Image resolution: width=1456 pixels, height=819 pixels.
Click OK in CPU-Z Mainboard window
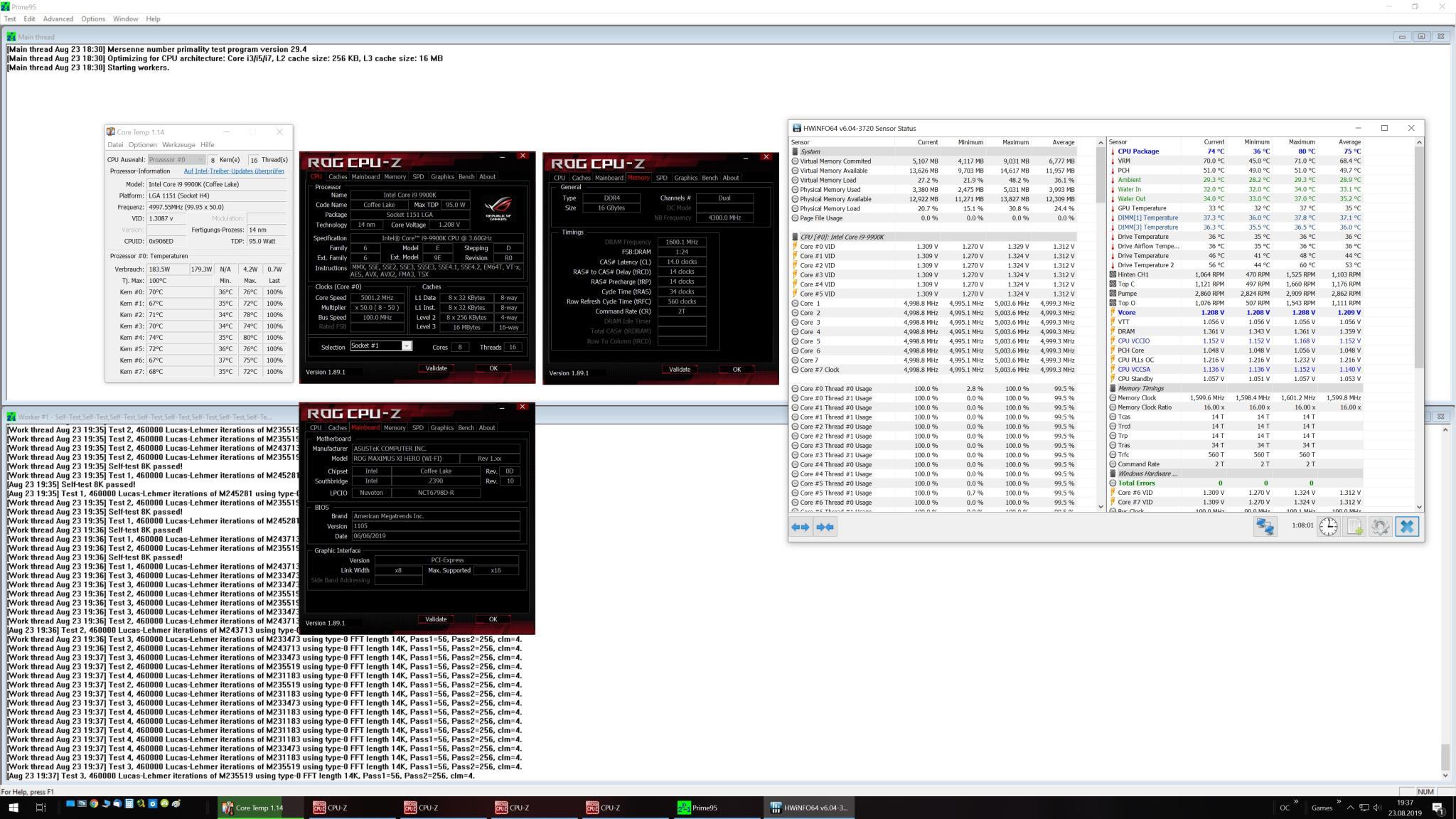[493, 619]
